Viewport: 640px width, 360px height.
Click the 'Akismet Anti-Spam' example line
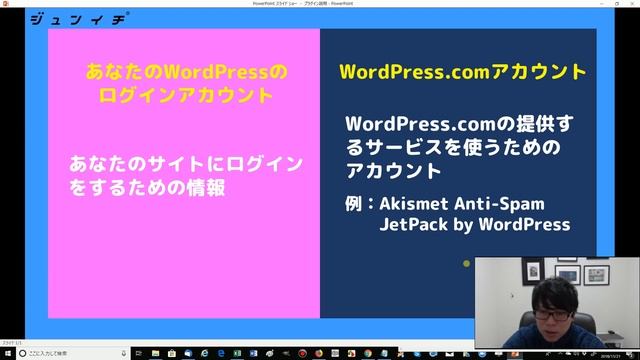(462, 204)
